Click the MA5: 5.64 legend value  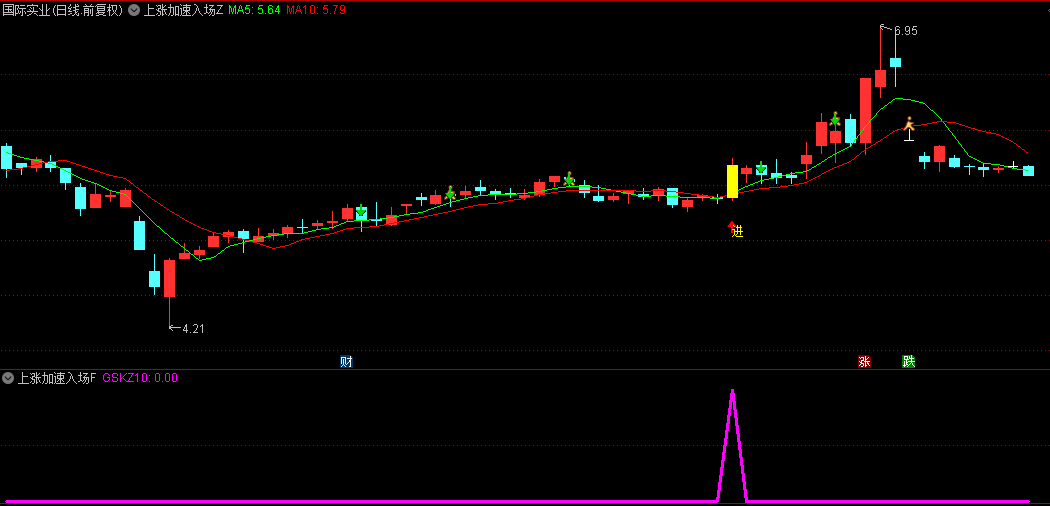click(x=254, y=10)
